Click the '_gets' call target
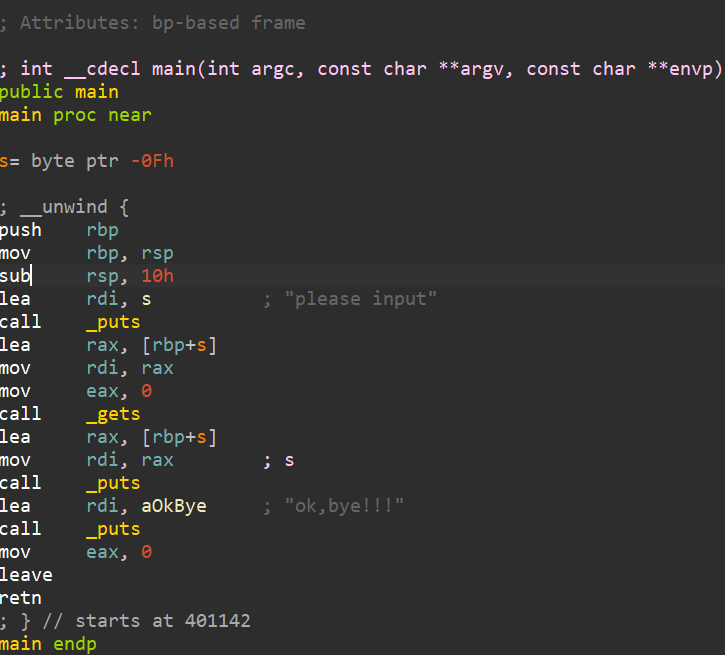The height and width of the screenshot is (655, 725). tap(113, 414)
